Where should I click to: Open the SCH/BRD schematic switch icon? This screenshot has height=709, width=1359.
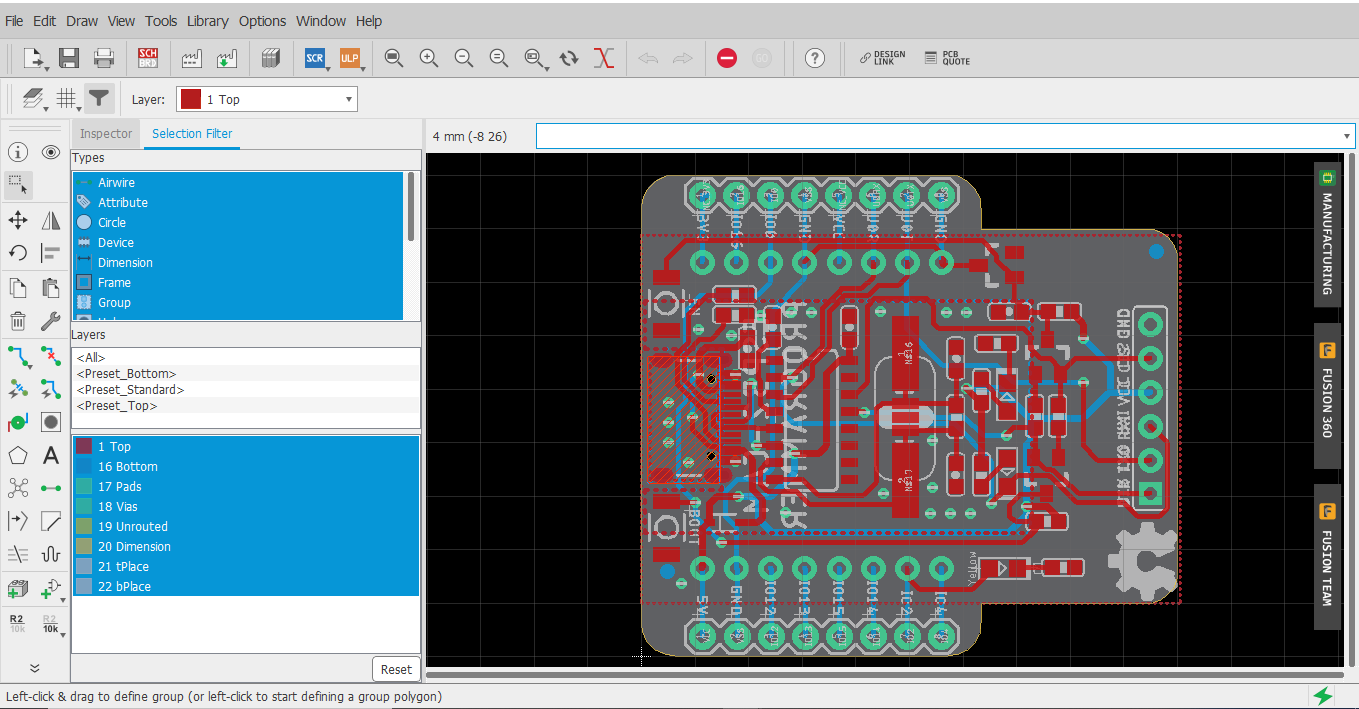147,58
